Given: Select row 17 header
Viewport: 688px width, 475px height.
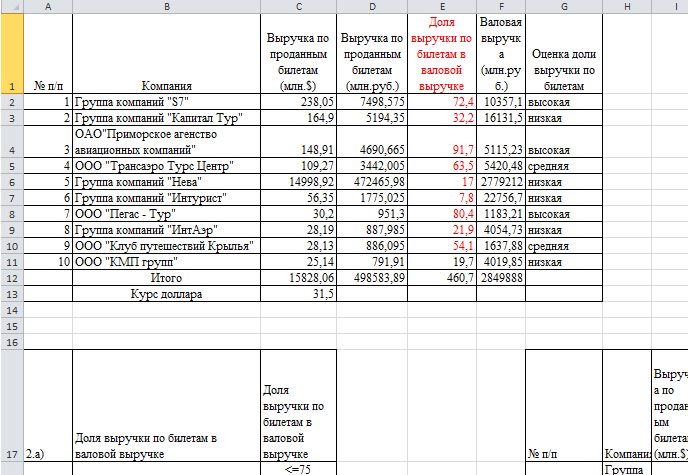Looking at the screenshot, I should [12, 405].
